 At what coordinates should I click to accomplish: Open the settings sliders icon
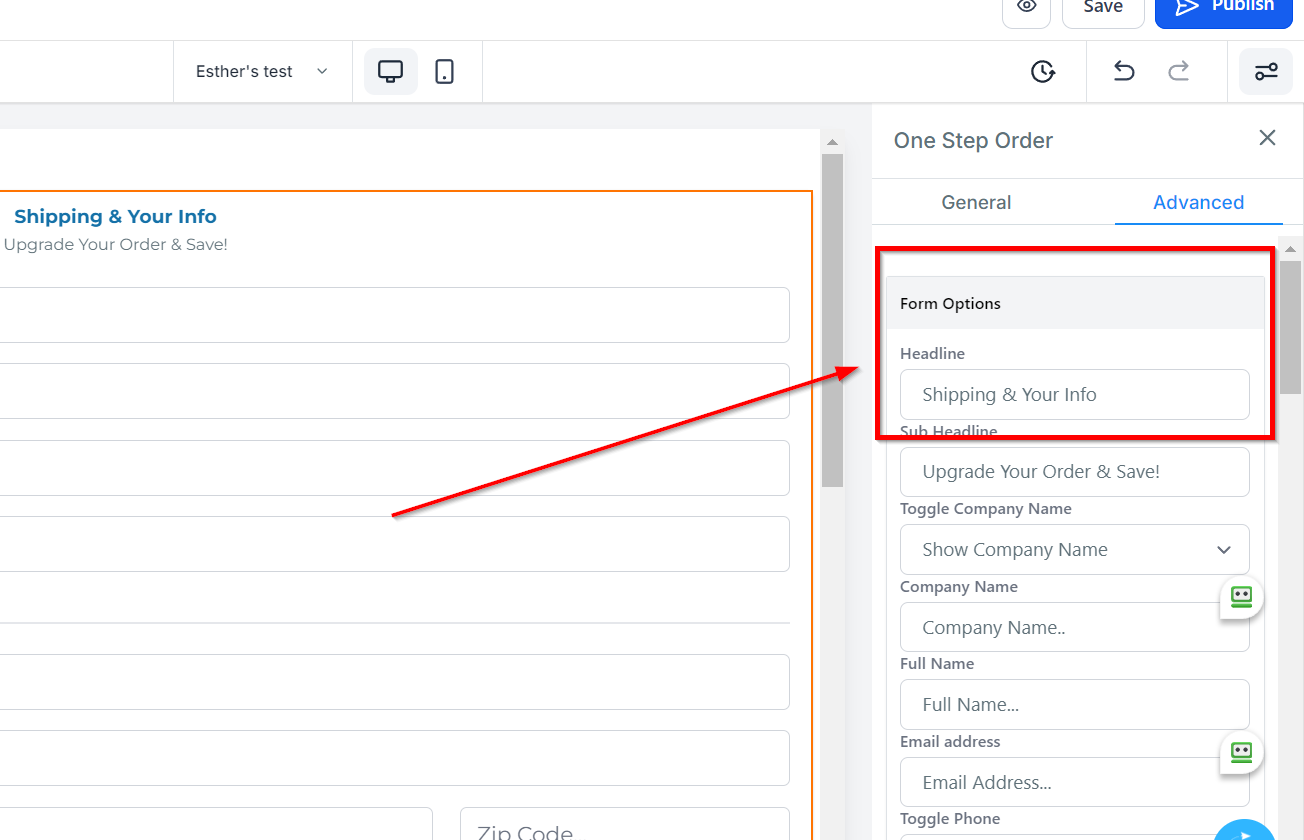[1266, 71]
